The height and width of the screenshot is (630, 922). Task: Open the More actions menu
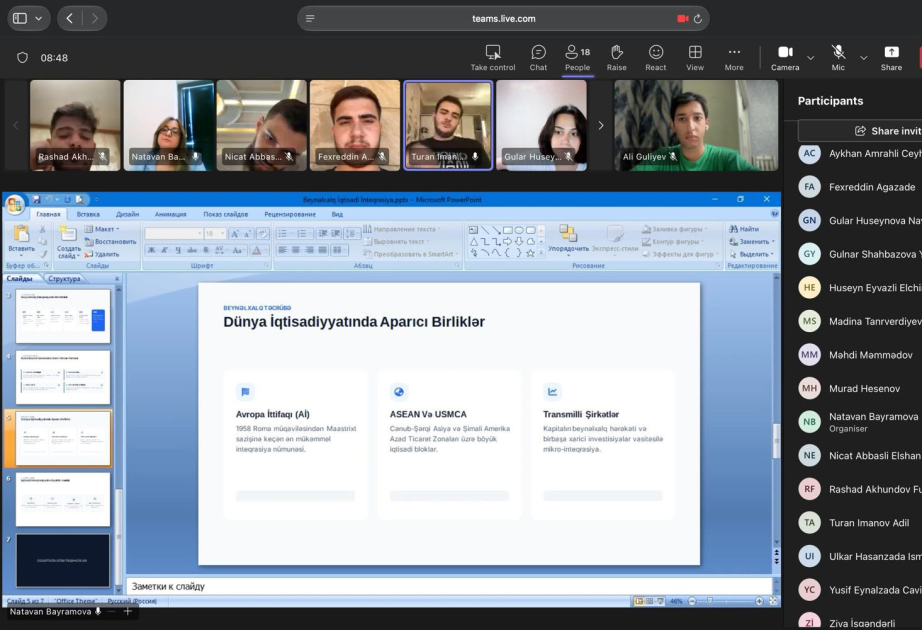tap(734, 58)
